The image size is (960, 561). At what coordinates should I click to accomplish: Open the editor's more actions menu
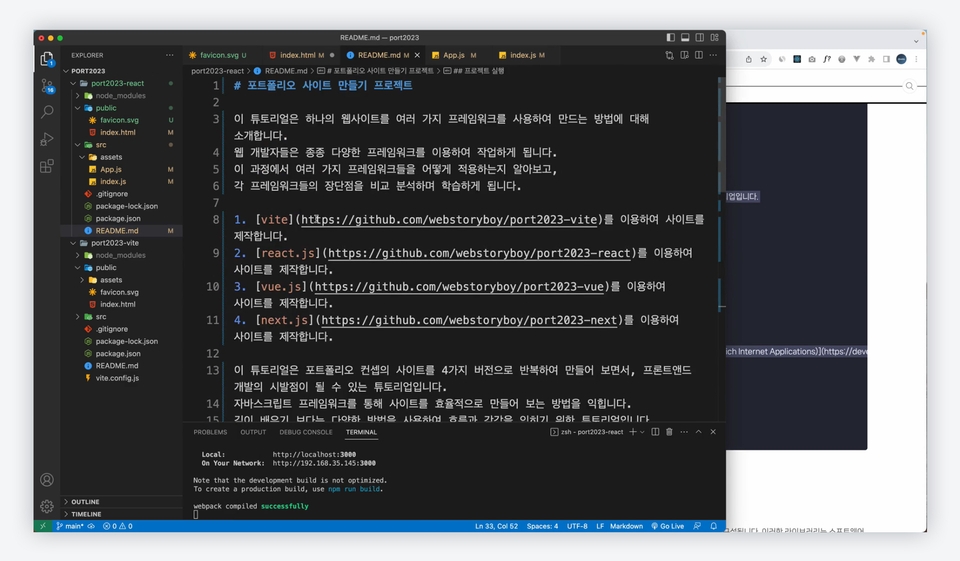pos(713,55)
